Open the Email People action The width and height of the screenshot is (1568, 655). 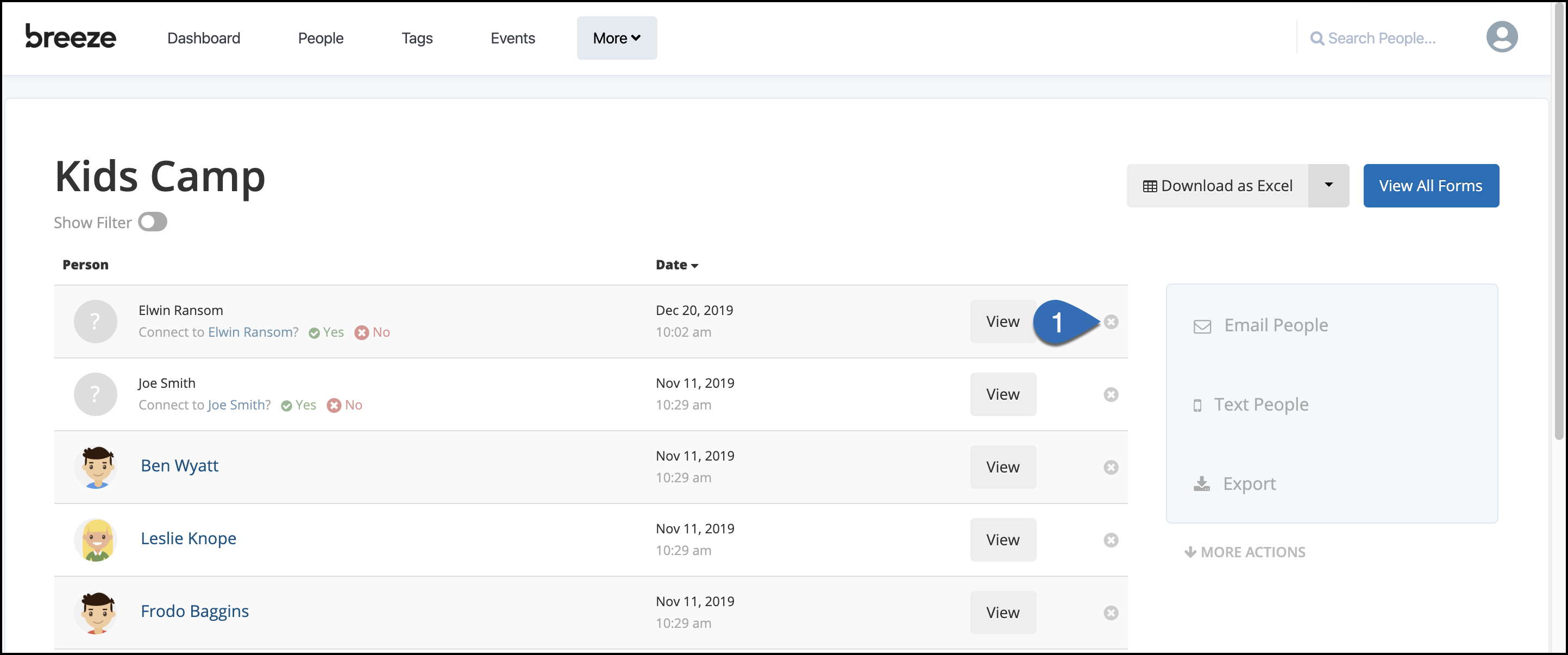[1276, 325]
